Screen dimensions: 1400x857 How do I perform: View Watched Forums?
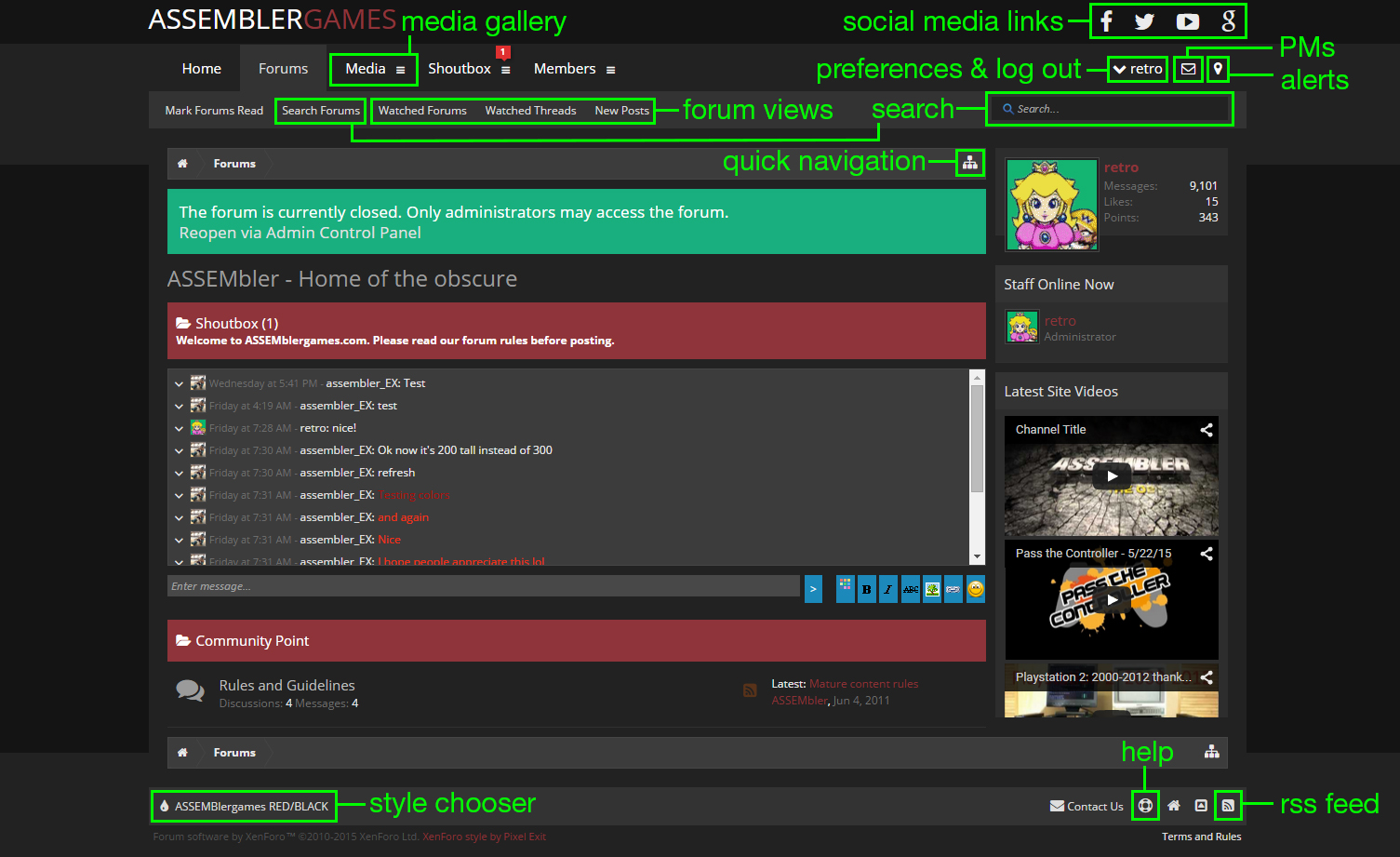click(x=422, y=110)
